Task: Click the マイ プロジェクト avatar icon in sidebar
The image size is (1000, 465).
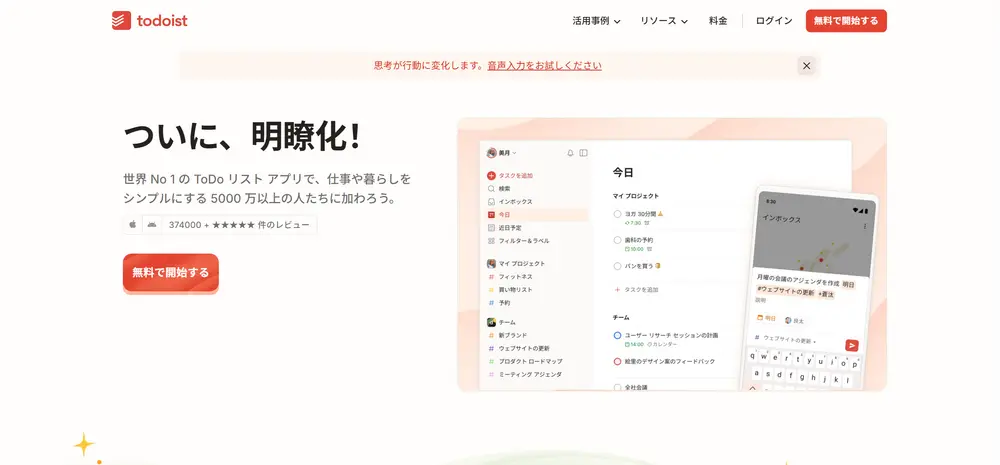Action: click(x=491, y=263)
